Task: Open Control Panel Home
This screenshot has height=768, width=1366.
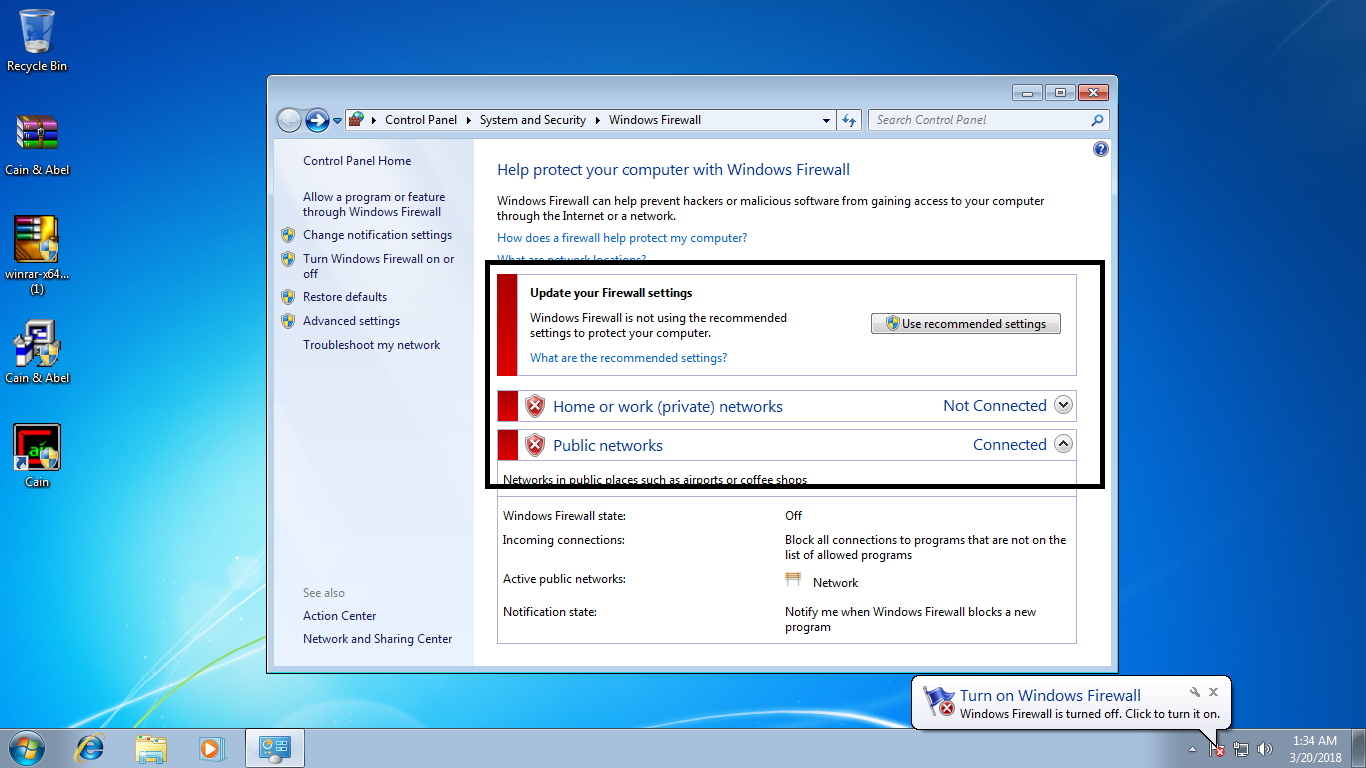Action: tap(357, 161)
